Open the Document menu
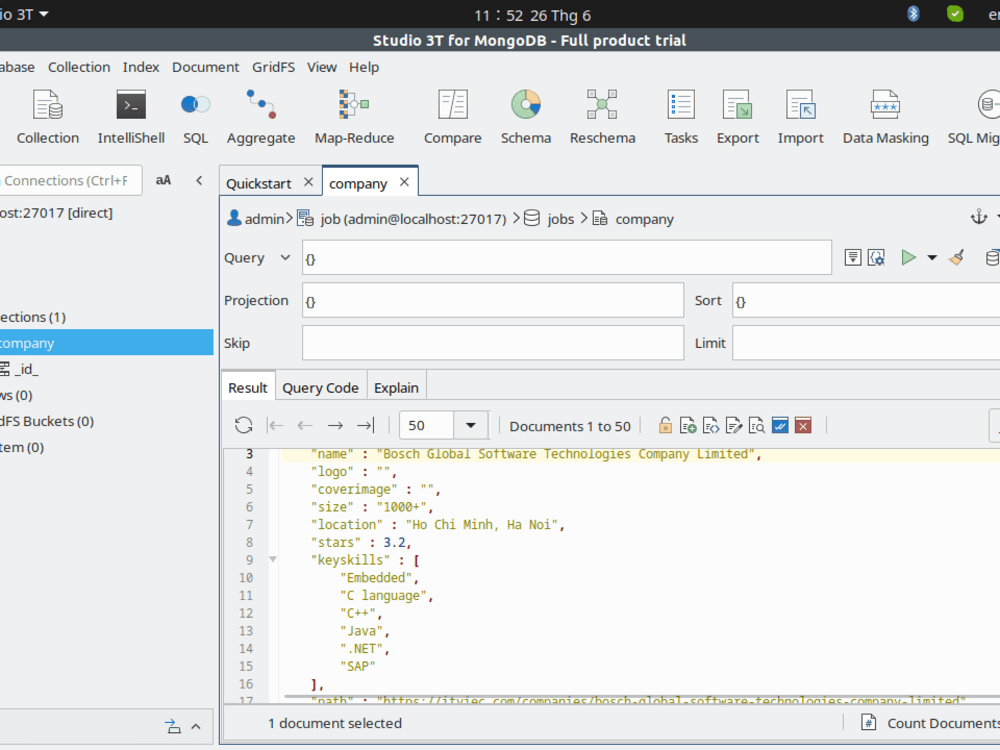Viewport: 1000px width, 750px height. 205,67
